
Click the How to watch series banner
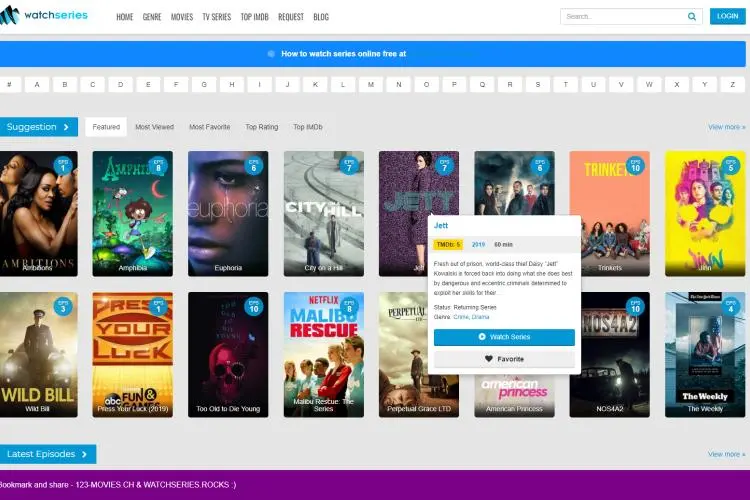[373, 54]
